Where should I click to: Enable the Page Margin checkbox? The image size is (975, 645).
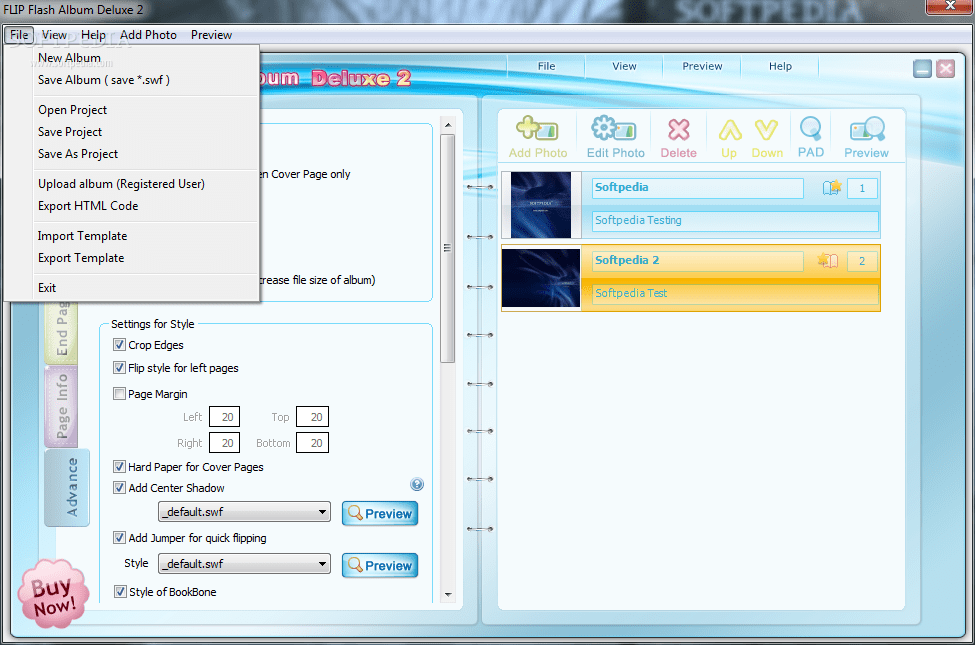(119, 394)
